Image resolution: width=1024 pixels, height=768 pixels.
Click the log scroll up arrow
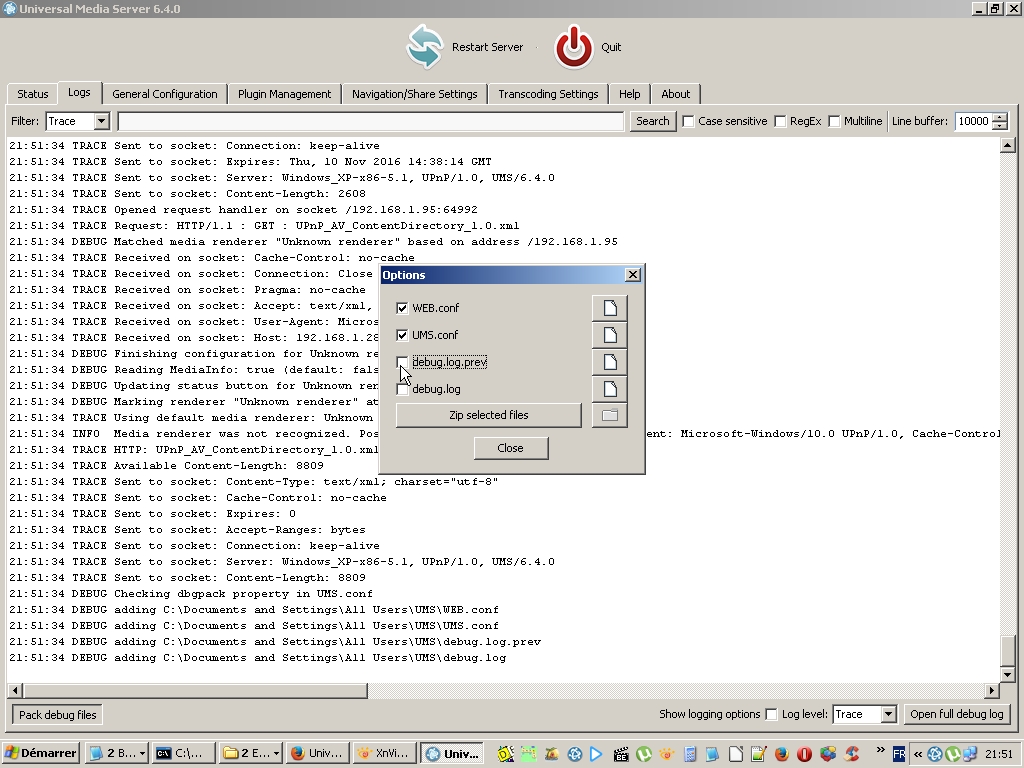click(x=1007, y=146)
